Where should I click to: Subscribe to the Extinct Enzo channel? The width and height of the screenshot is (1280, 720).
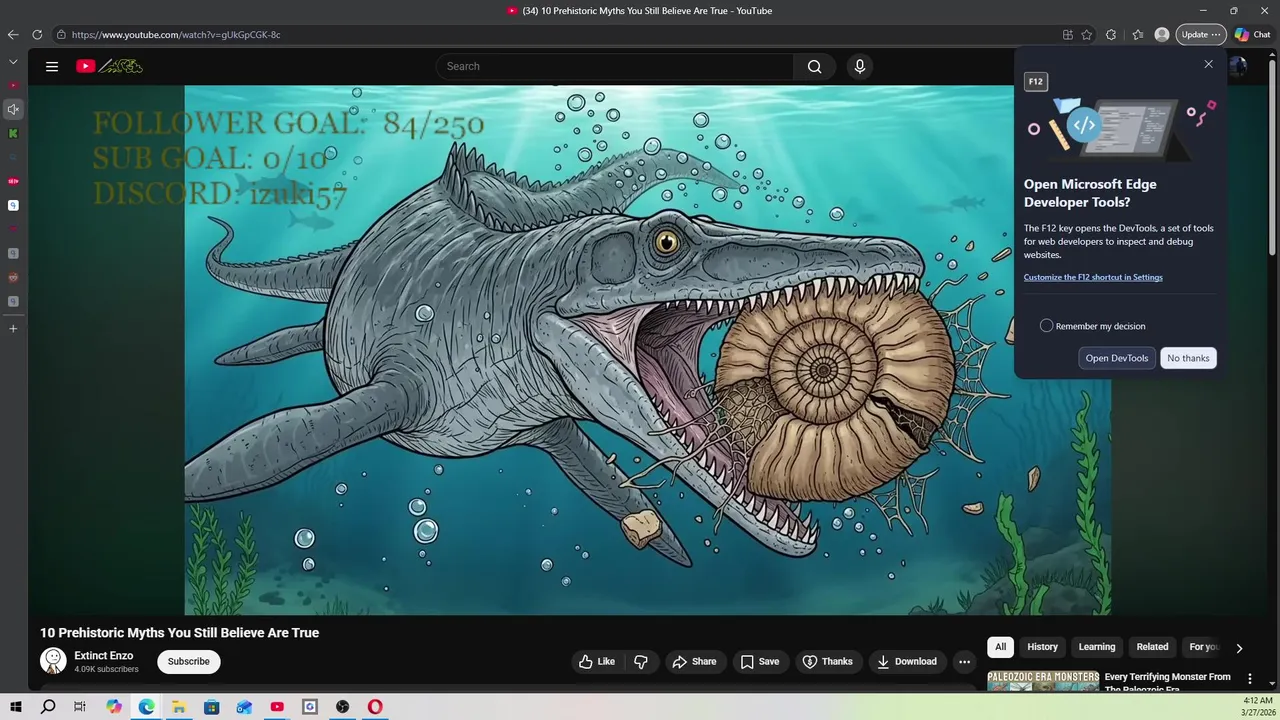point(189,661)
